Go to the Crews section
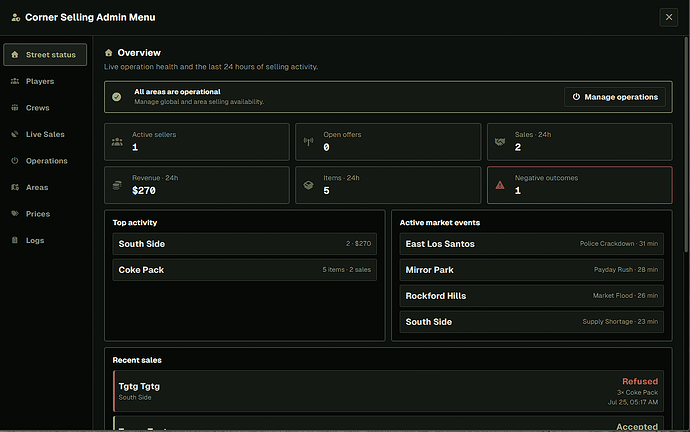 pyautogui.click(x=45, y=107)
